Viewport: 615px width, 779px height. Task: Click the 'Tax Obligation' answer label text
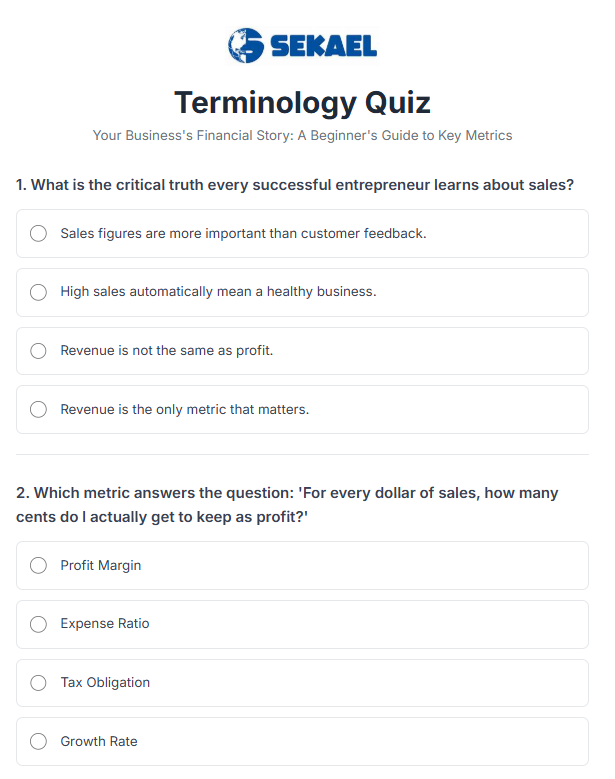pyautogui.click(x=105, y=683)
